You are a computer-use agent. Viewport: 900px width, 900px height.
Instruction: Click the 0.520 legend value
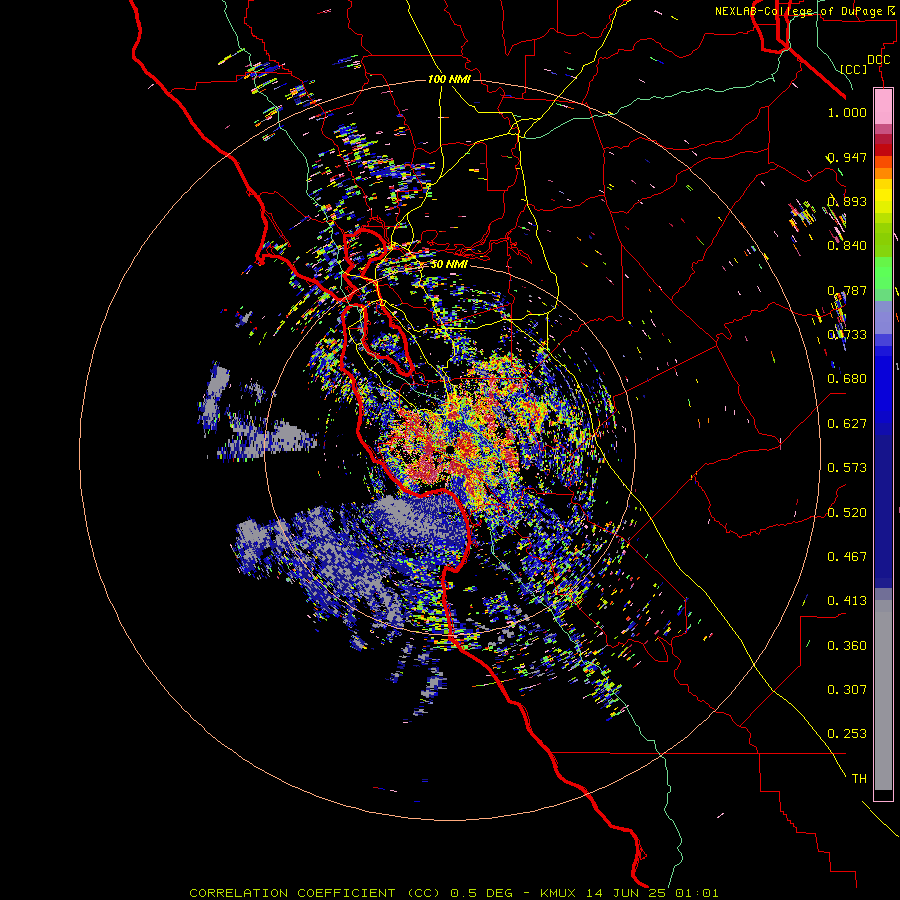[847, 512]
